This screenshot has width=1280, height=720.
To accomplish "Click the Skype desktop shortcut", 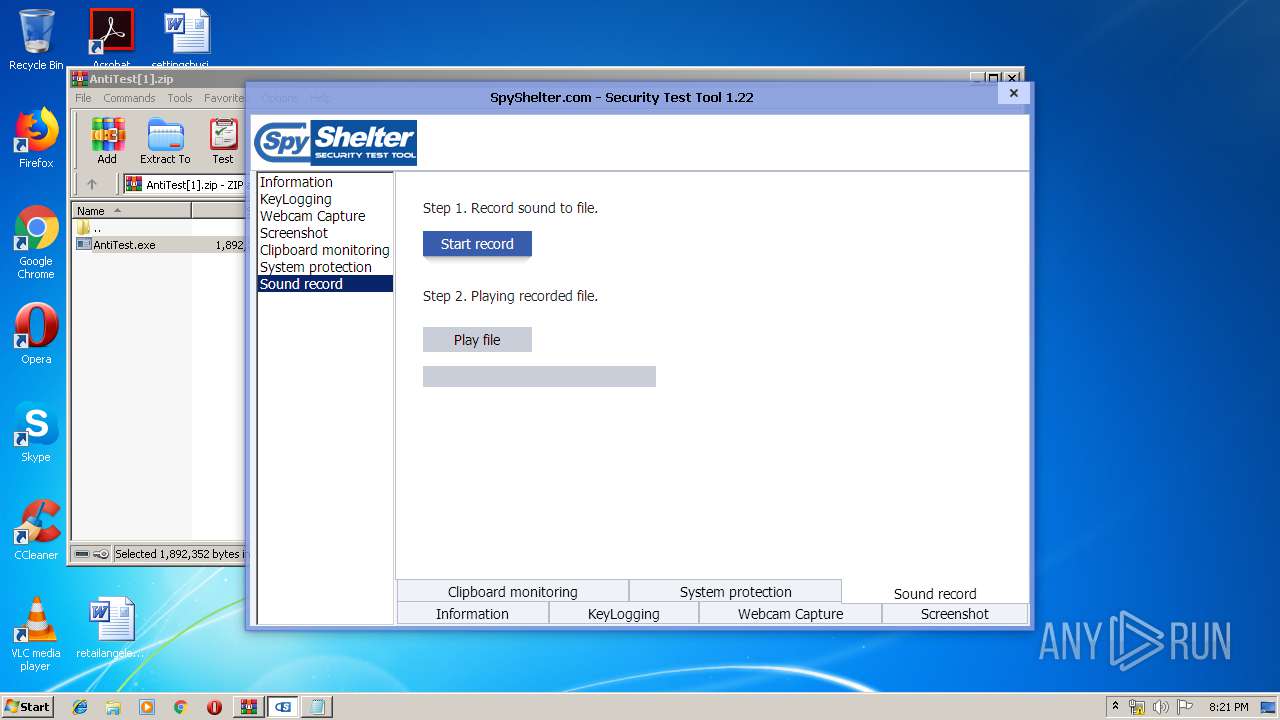I will click(36, 432).
